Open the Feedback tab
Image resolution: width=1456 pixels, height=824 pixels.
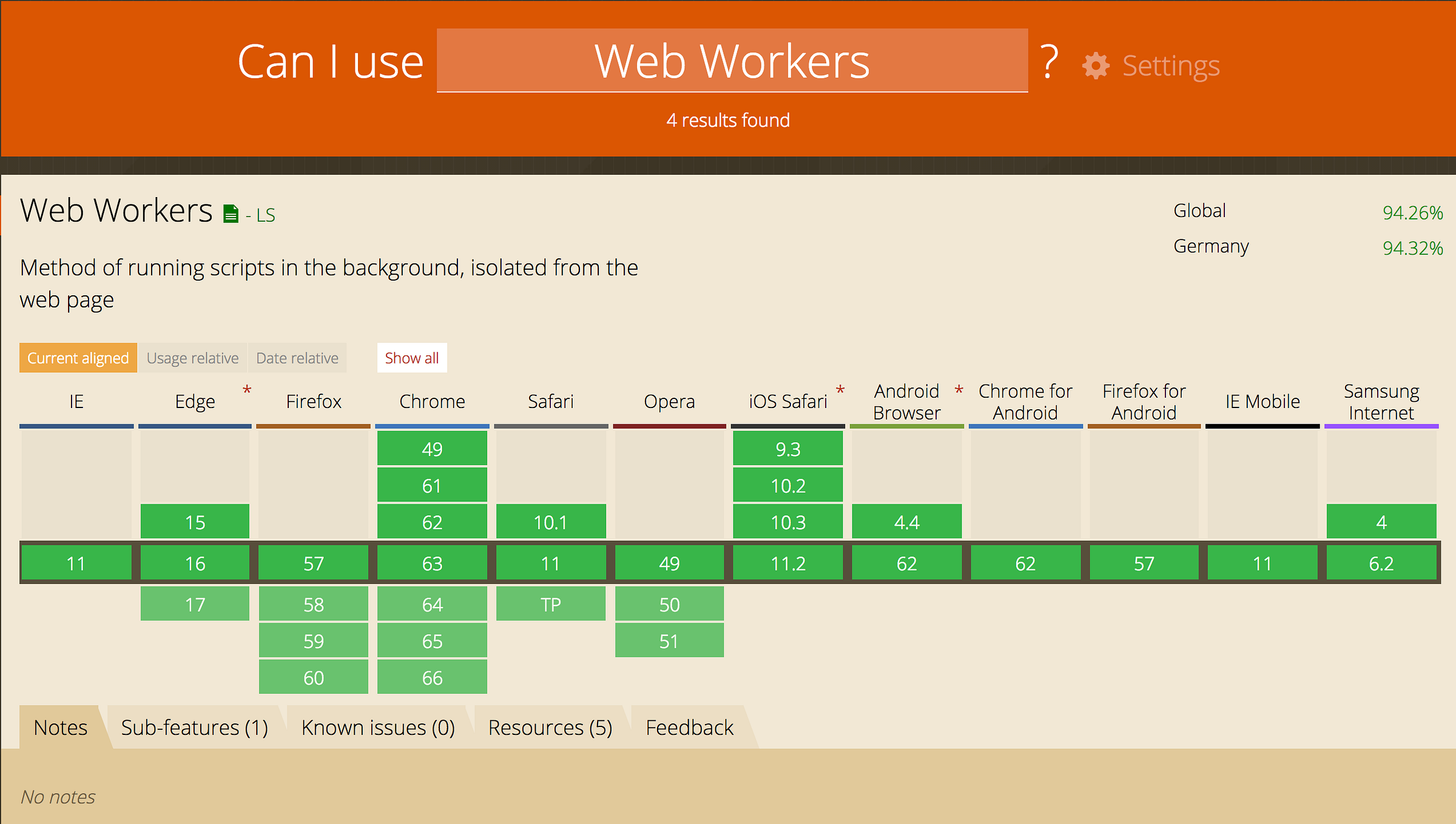pyautogui.click(x=689, y=727)
